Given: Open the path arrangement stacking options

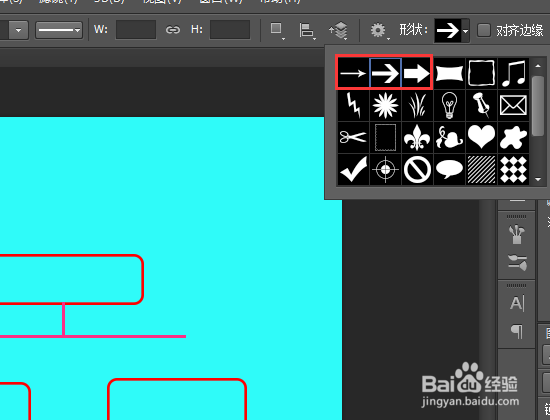Looking at the screenshot, I should (x=338, y=30).
